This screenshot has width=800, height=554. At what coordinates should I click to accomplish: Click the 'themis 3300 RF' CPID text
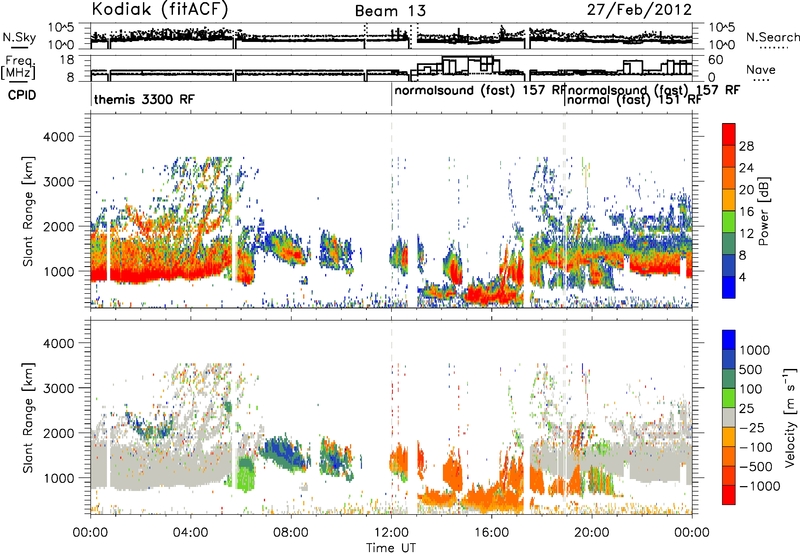(144, 99)
